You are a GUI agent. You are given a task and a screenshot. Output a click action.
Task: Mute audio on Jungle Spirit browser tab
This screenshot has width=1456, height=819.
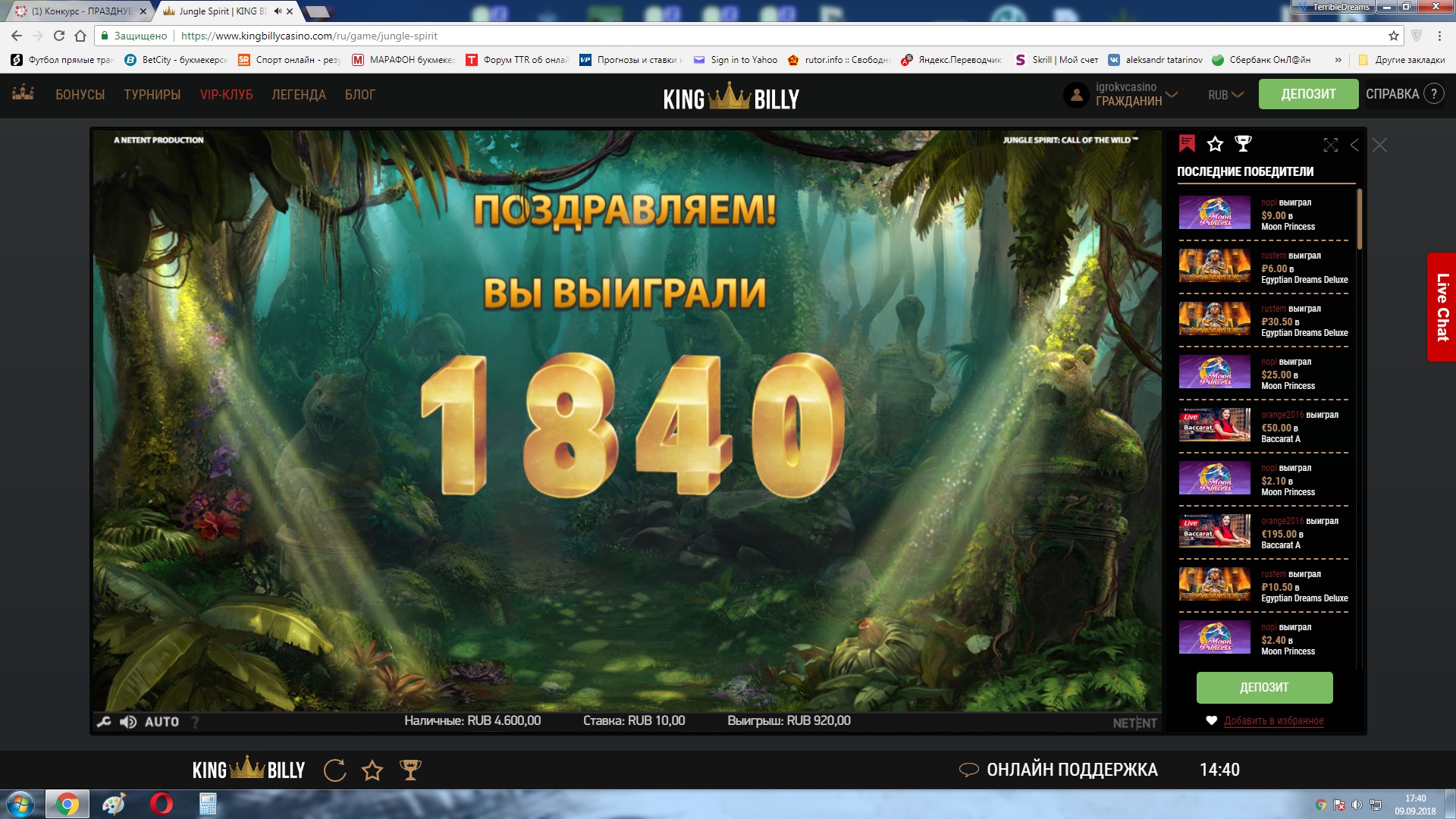click(278, 11)
